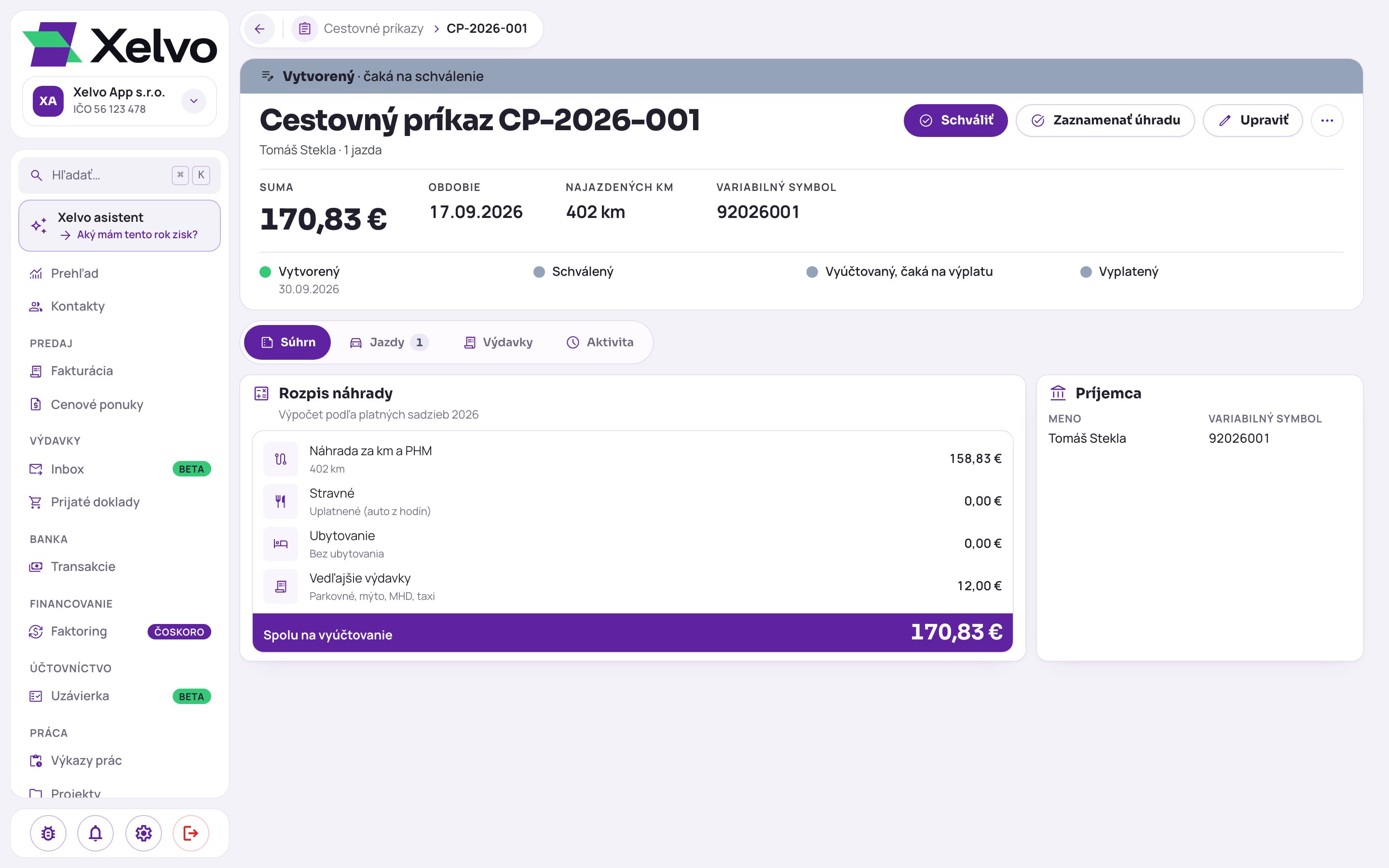Click the red logout icon

(191, 833)
